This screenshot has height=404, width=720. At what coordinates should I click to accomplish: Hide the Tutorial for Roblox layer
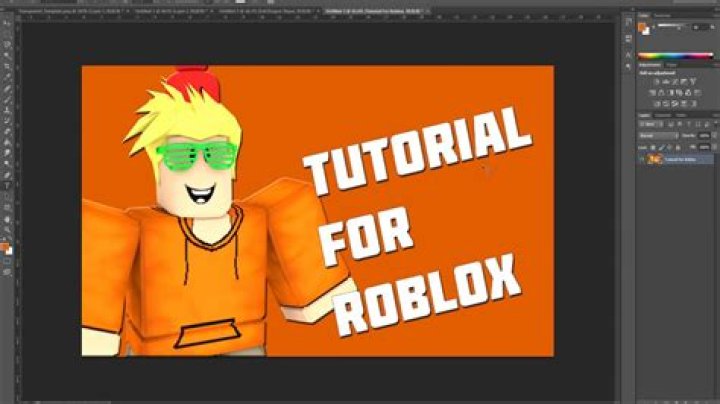641,159
